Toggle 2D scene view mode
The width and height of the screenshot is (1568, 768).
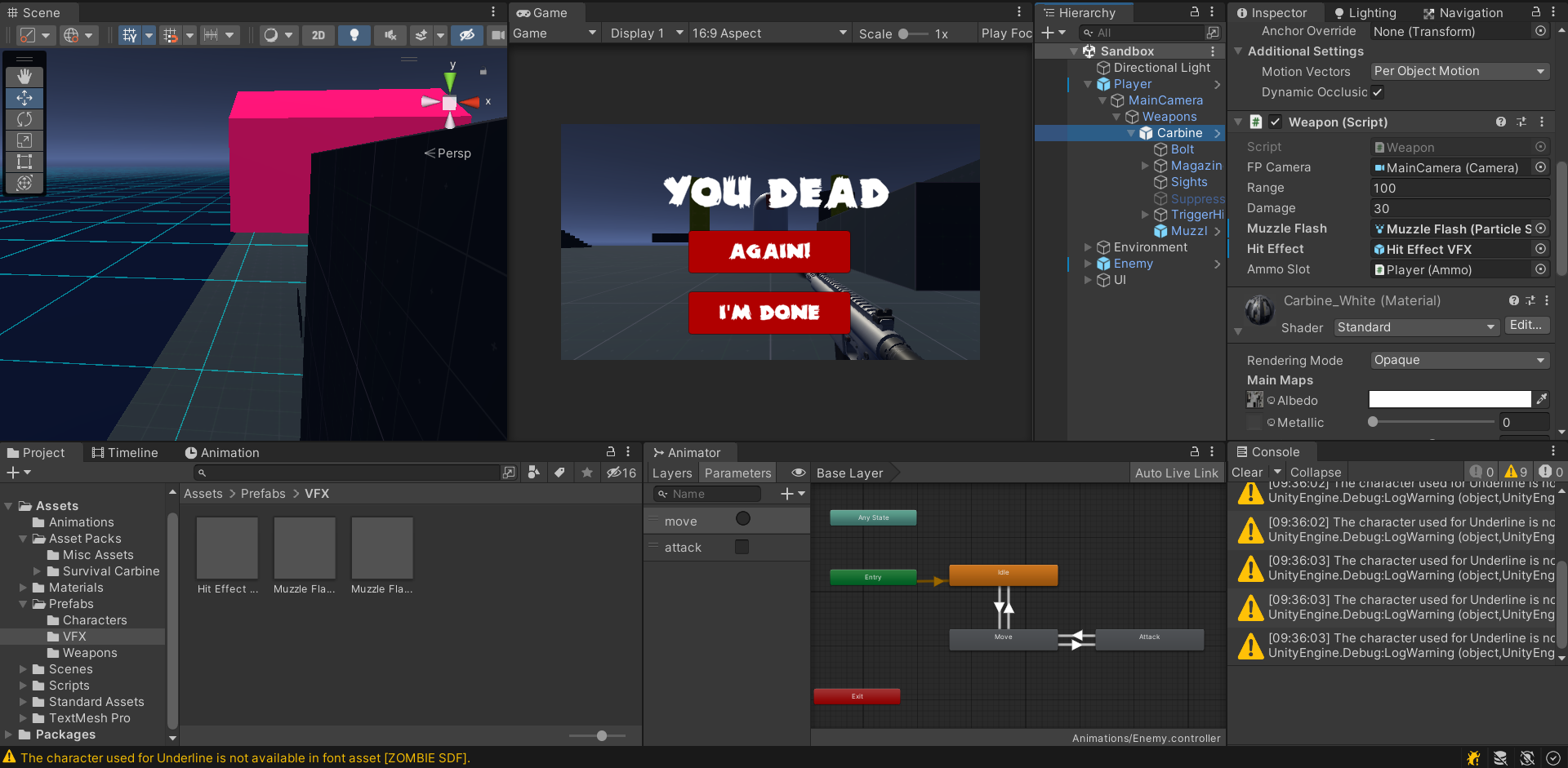[x=318, y=35]
